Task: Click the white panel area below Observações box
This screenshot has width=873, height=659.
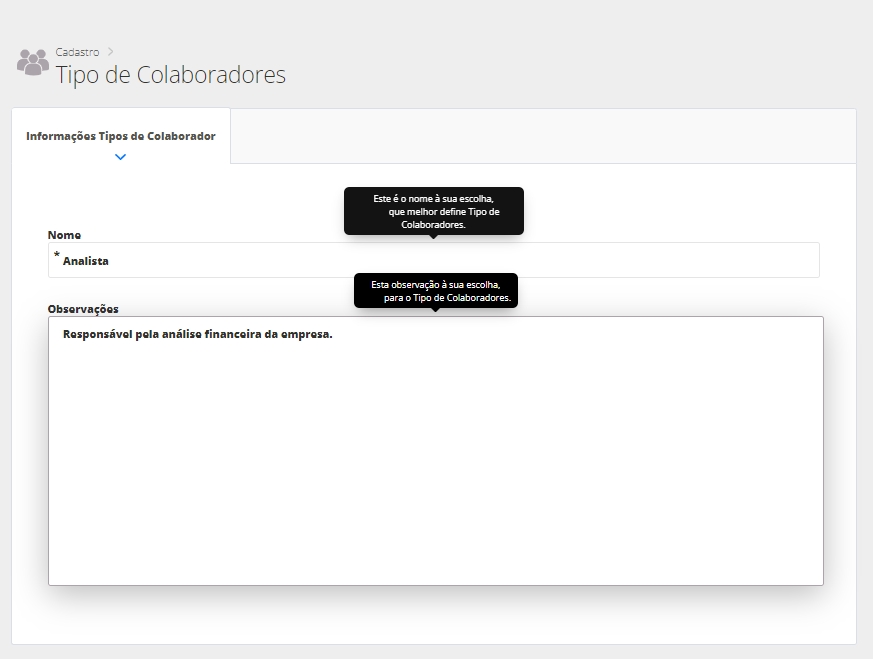Action: pos(435,615)
